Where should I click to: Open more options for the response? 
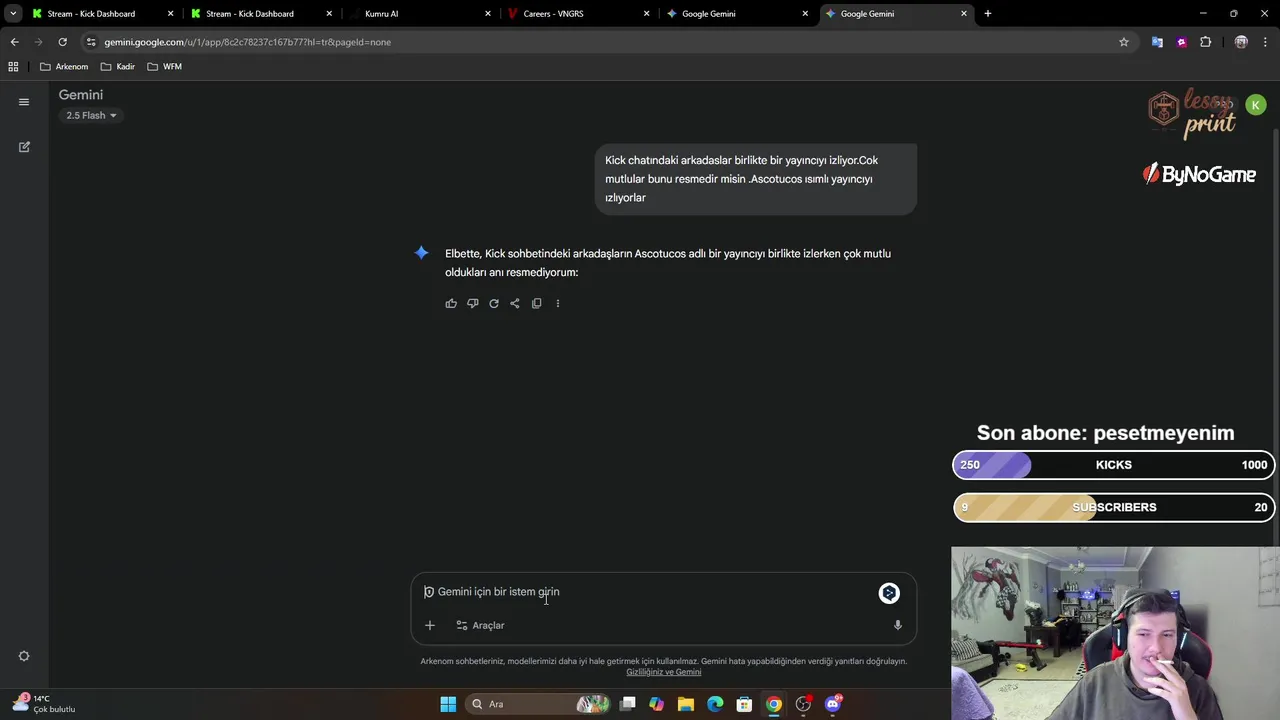[558, 303]
